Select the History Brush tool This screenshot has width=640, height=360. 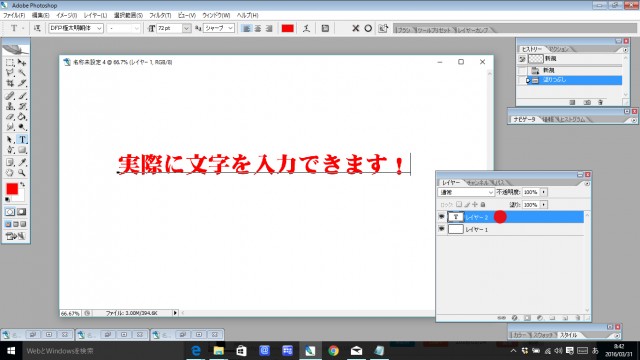(x=22, y=106)
